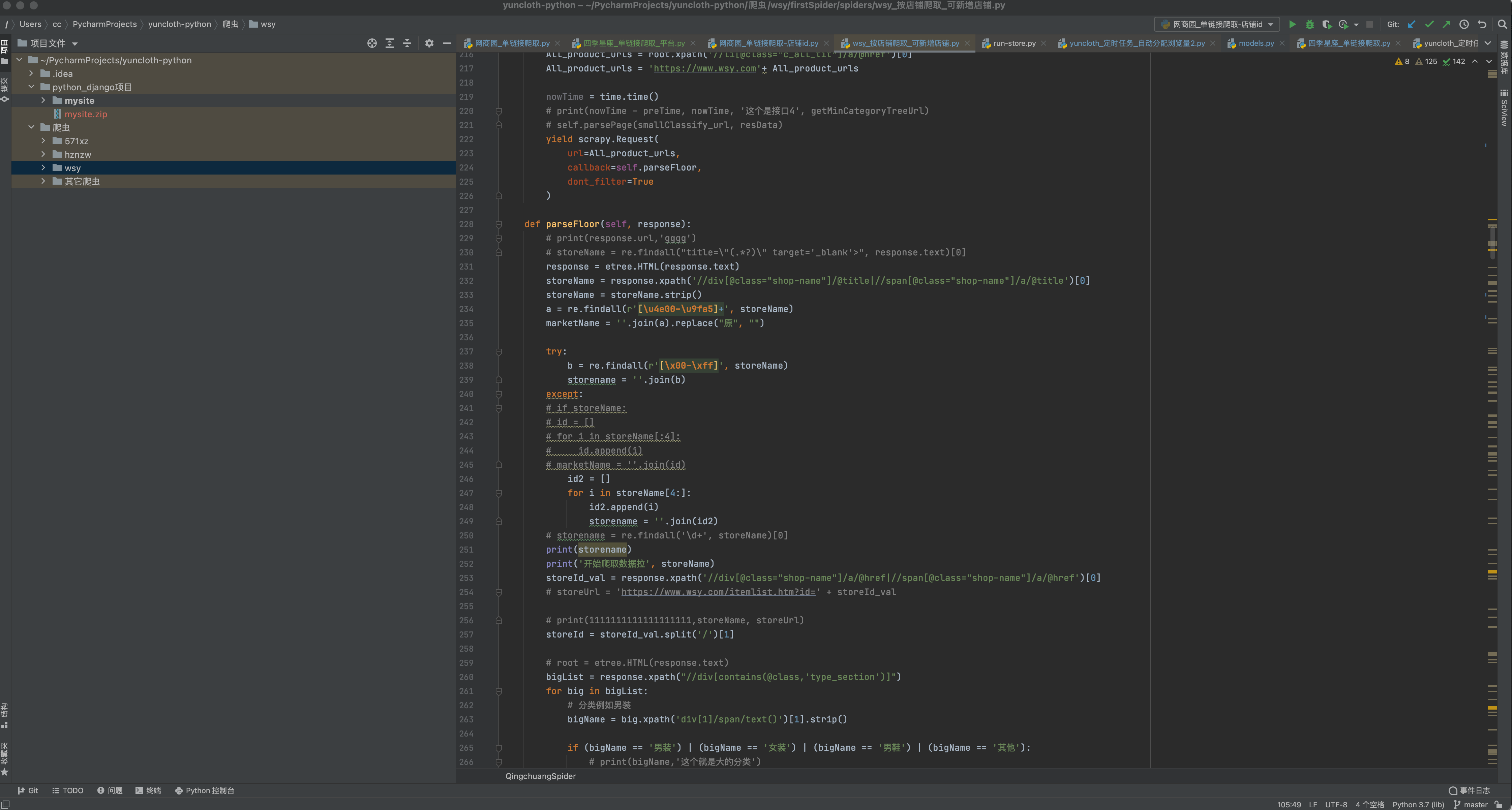Click the master branch widget
Image resolution: width=1512 pixels, height=810 pixels.
click(1470, 805)
